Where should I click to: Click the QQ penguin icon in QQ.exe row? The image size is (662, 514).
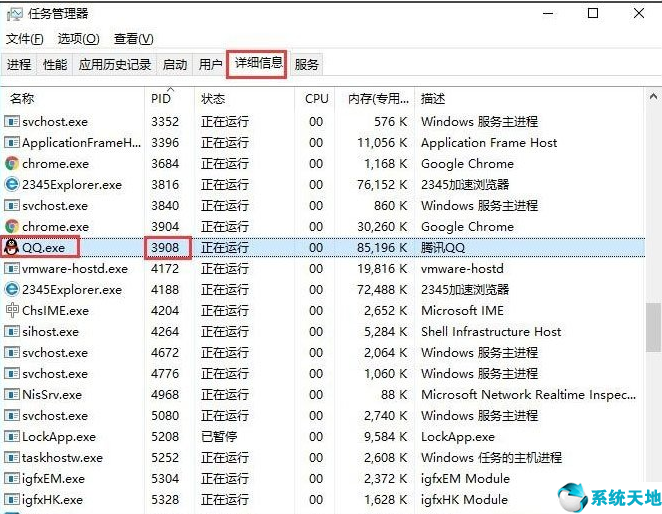(x=11, y=247)
